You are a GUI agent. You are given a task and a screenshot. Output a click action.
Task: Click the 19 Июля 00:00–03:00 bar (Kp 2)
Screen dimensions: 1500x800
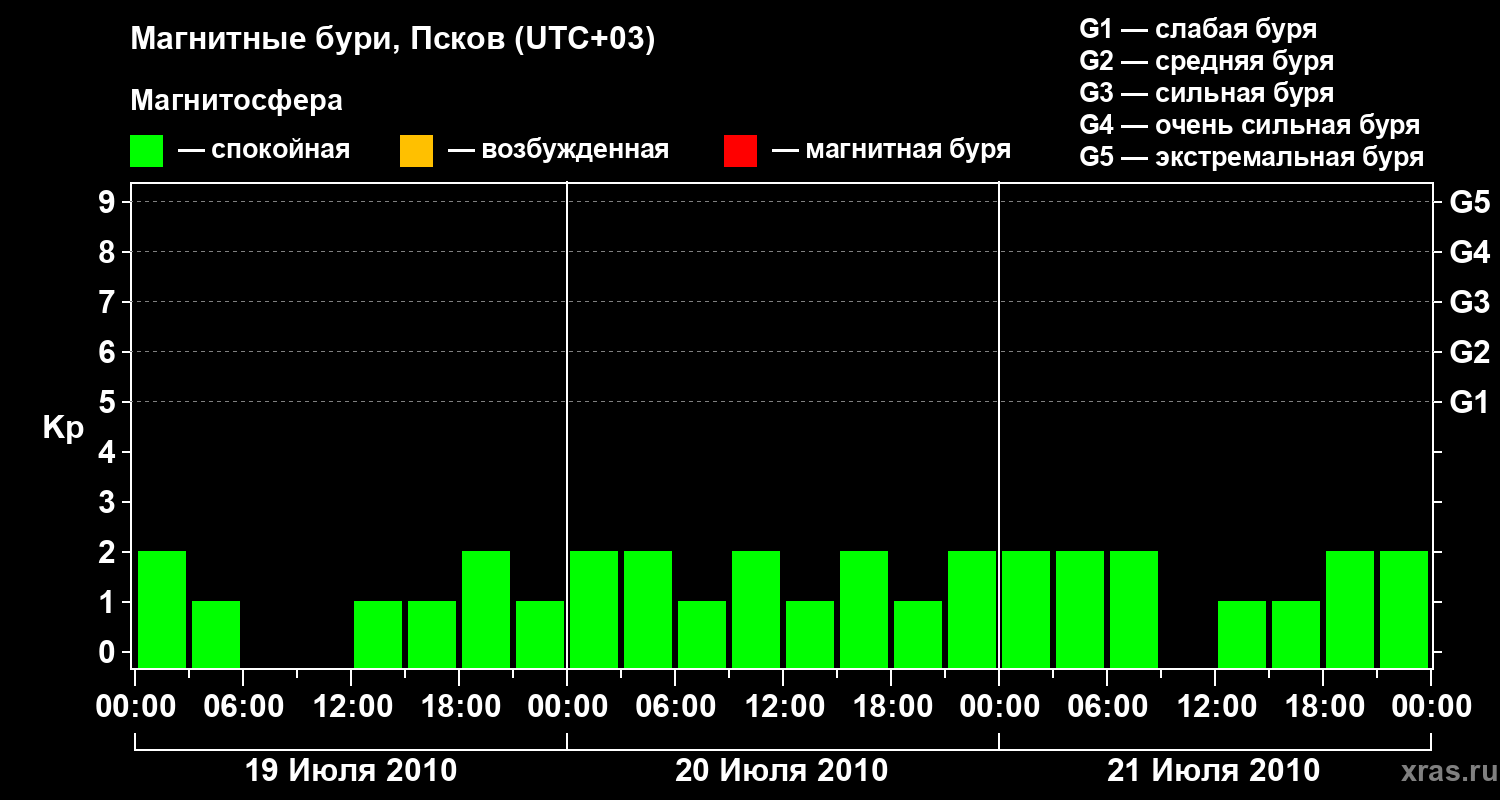162,609
